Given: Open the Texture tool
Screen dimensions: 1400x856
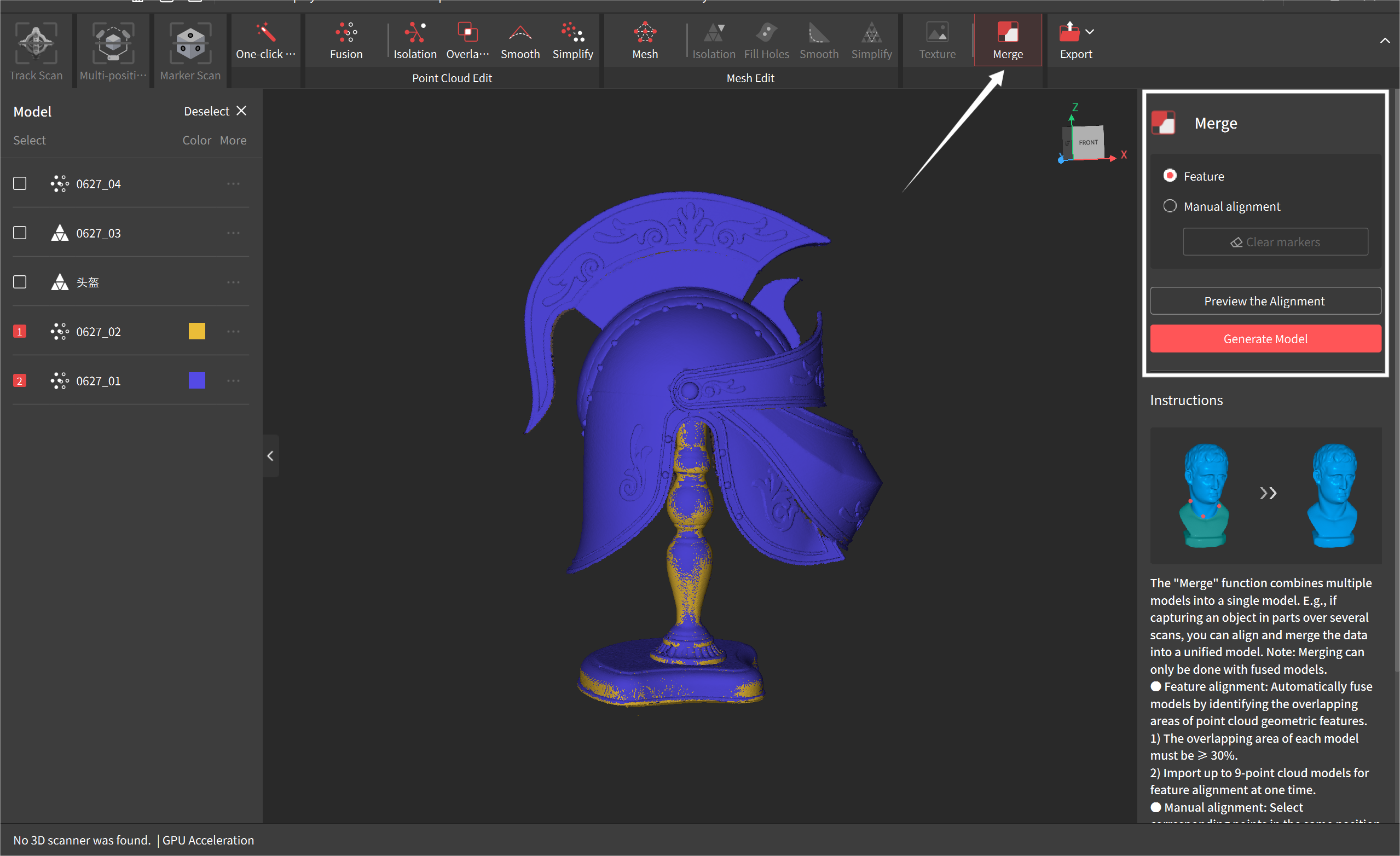Looking at the screenshot, I should [x=938, y=41].
